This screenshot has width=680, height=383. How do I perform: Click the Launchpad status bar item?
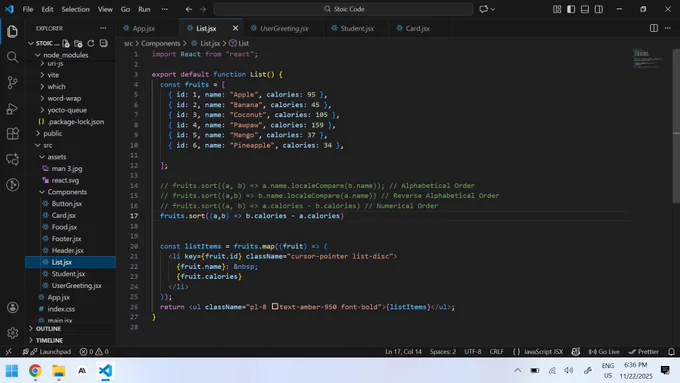point(46,352)
